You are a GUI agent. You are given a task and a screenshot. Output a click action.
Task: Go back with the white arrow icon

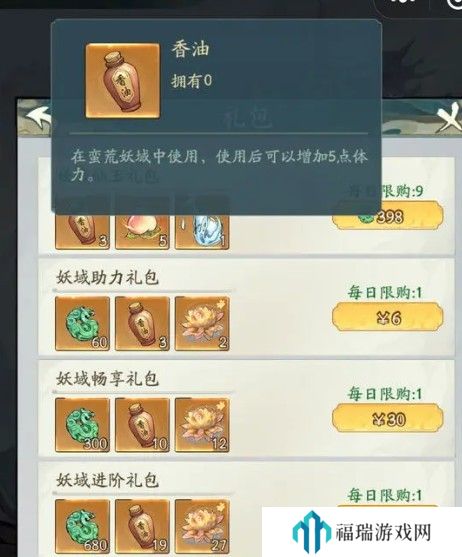(x=38, y=117)
